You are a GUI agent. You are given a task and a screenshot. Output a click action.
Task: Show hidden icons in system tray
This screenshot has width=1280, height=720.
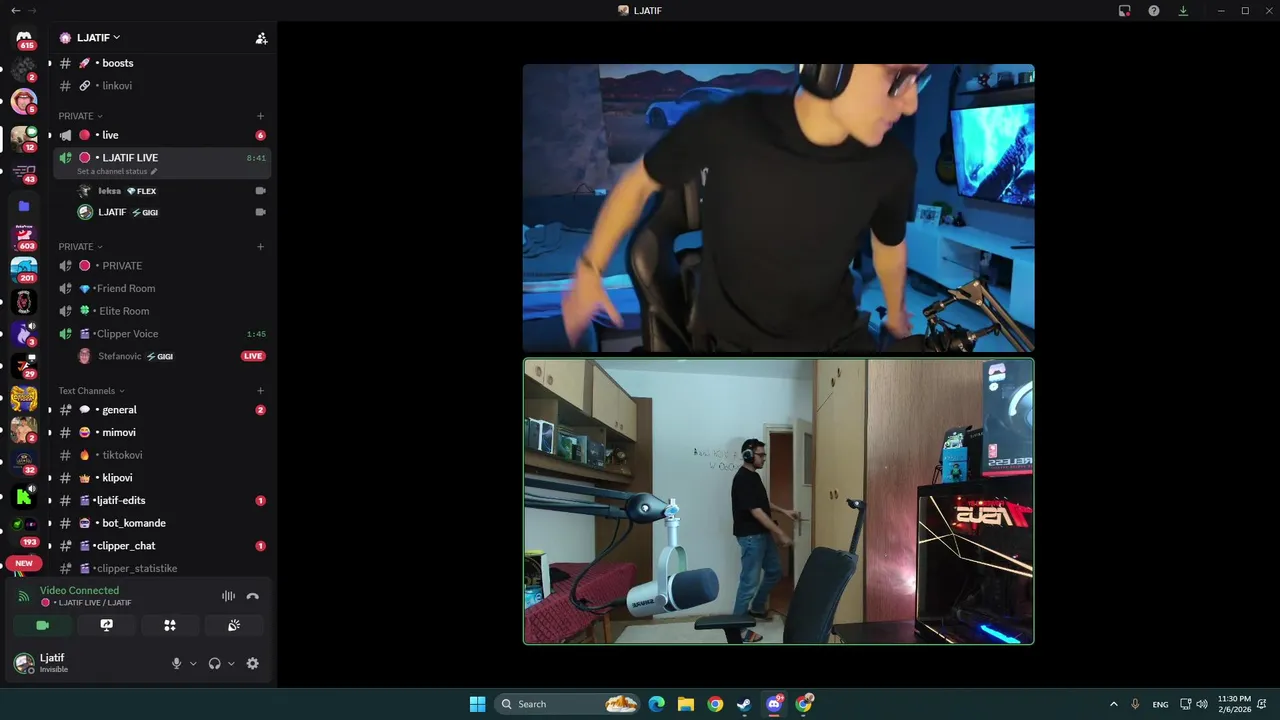coord(1113,704)
